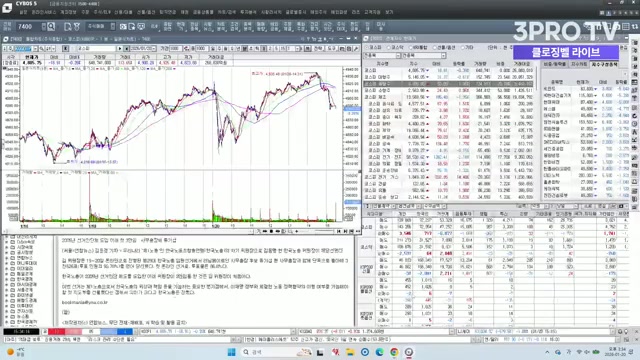Open the 퇴직연금 menu
This screenshot has height=360, width=640.
(x=167, y=13)
